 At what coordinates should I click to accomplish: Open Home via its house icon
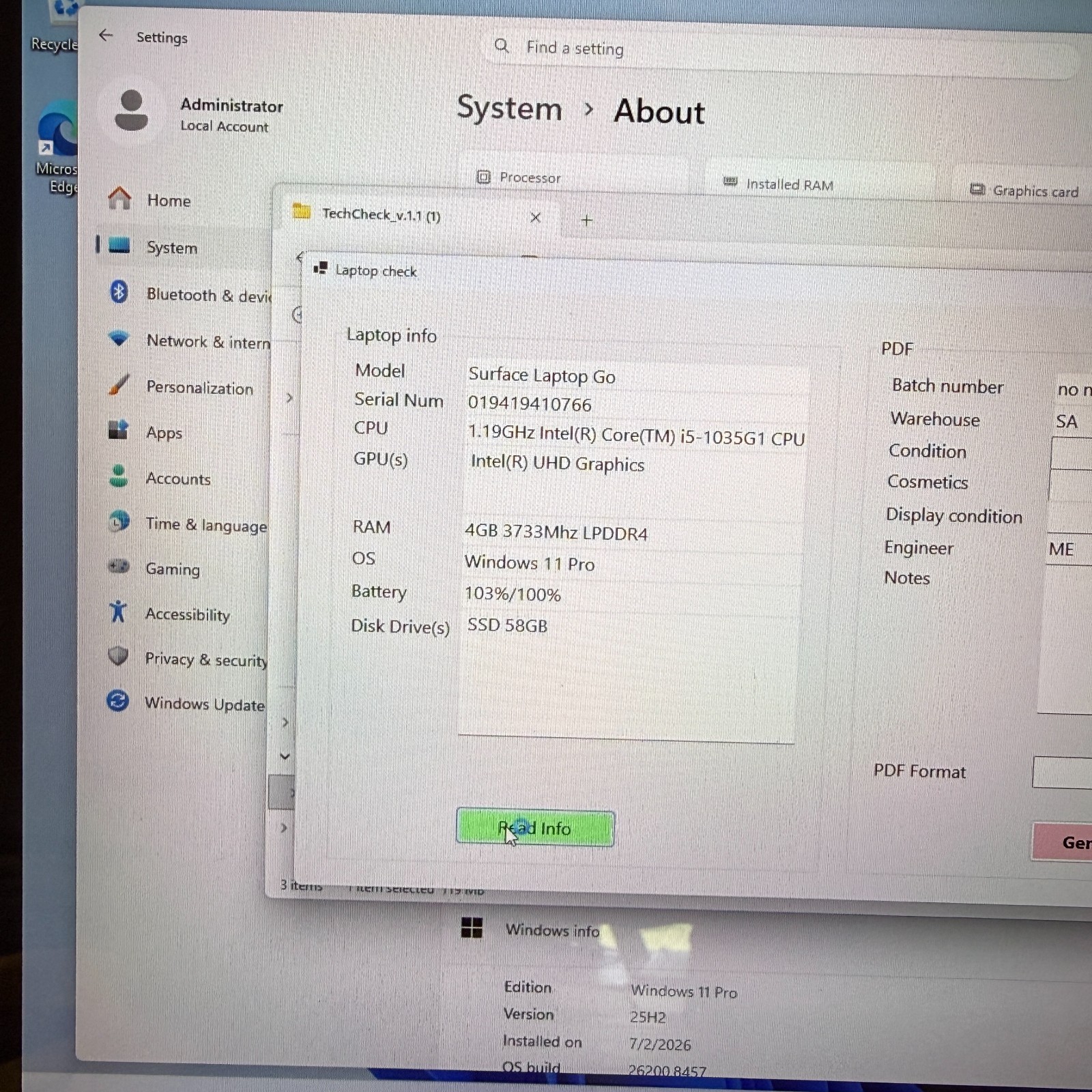tap(119, 198)
